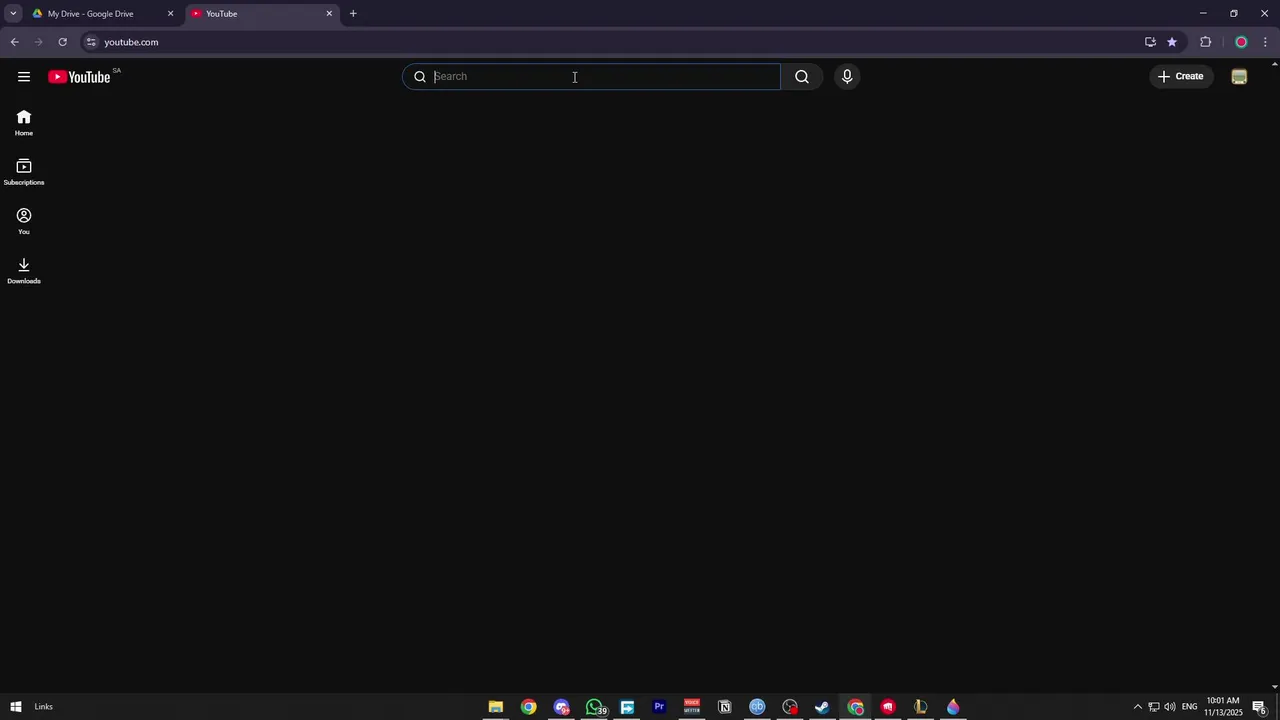Install the YouTube app from address bar
The height and width of the screenshot is (720, 1280).
[x=1150, y=42]
